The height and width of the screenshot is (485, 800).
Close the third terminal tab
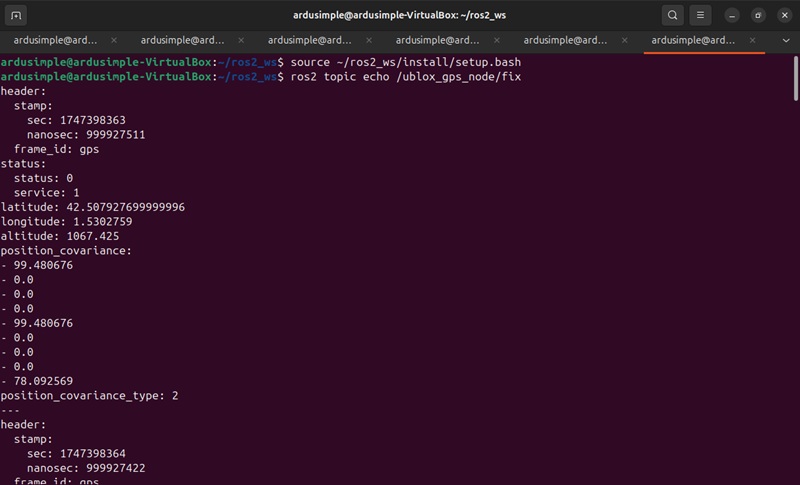tap(369, 40)
